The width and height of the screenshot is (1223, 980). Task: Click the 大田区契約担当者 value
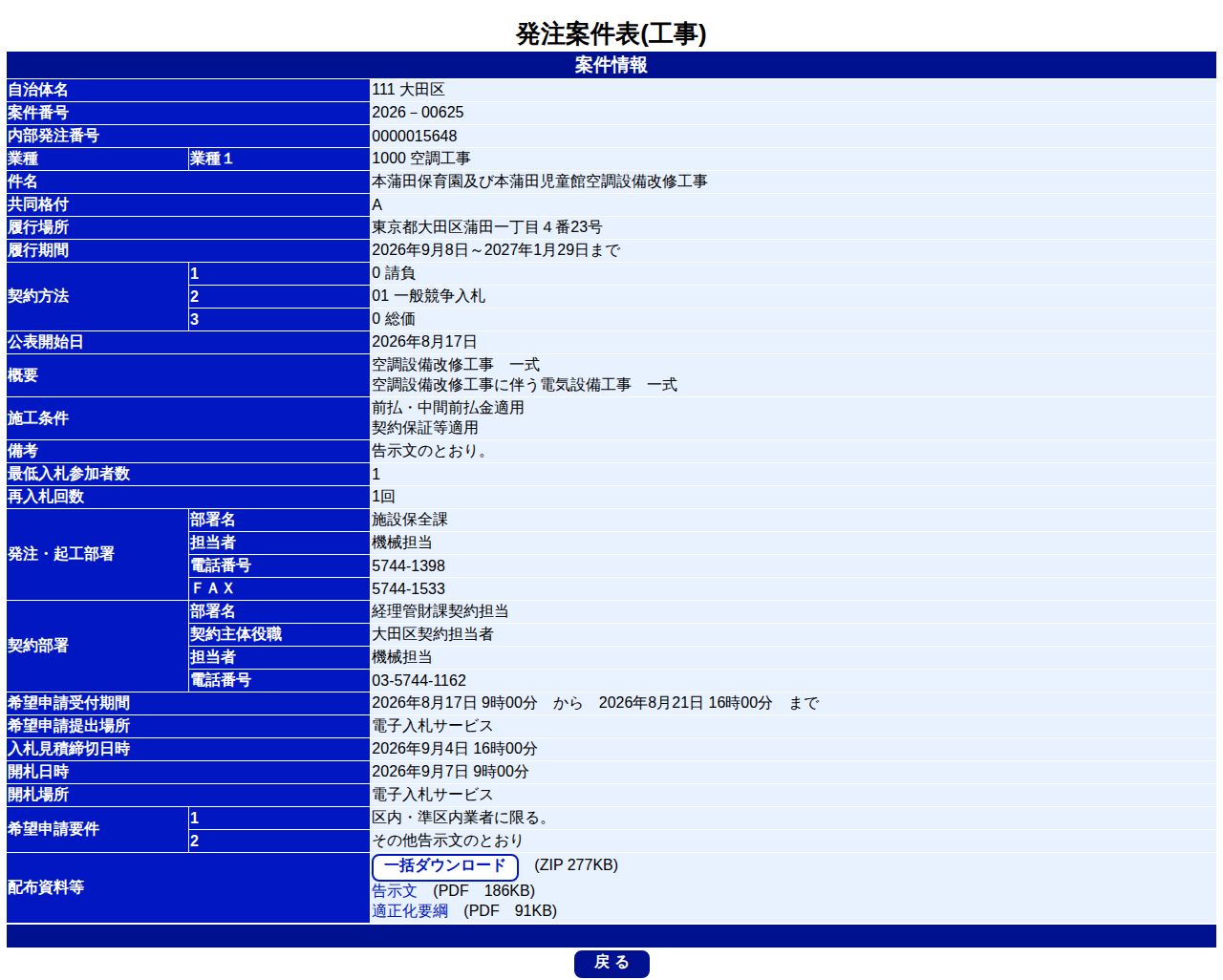tap(432, 634)
